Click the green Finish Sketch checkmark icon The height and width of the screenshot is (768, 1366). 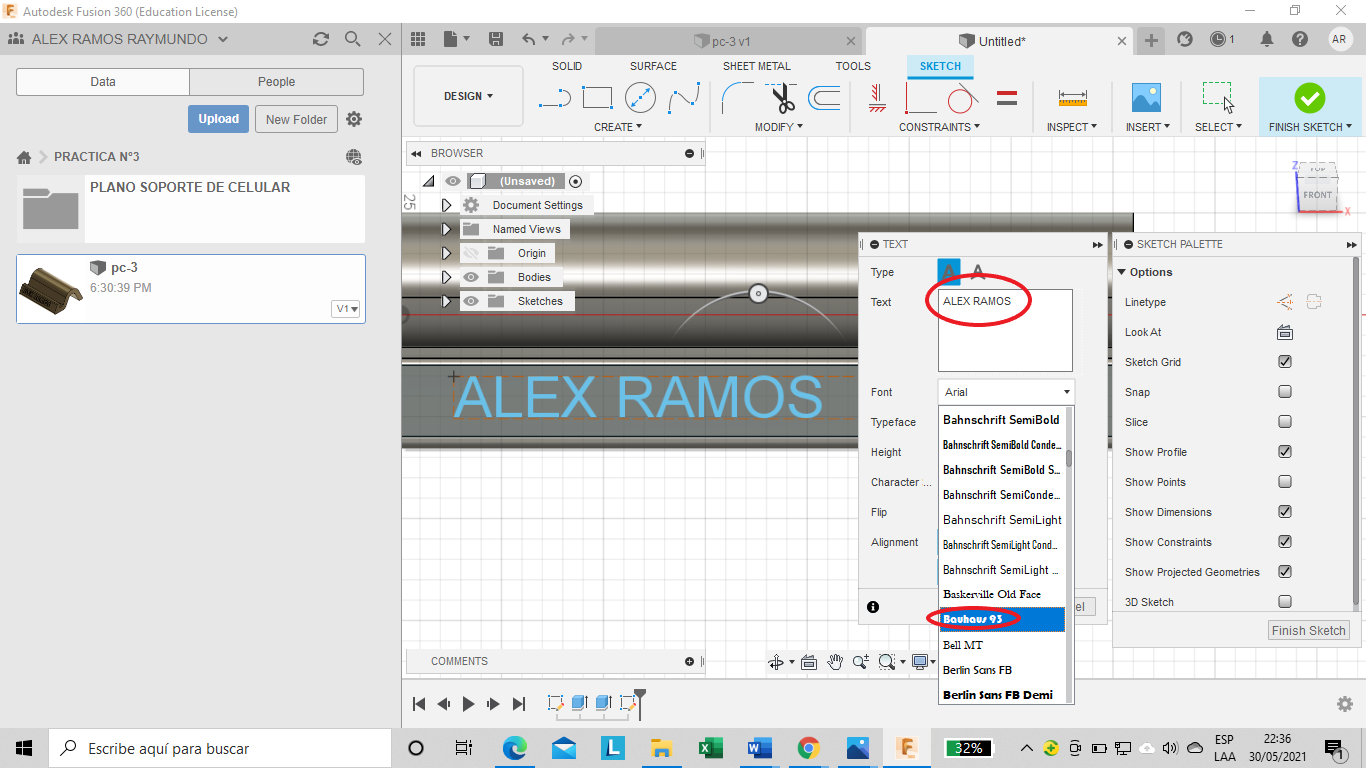point(1309,97)
